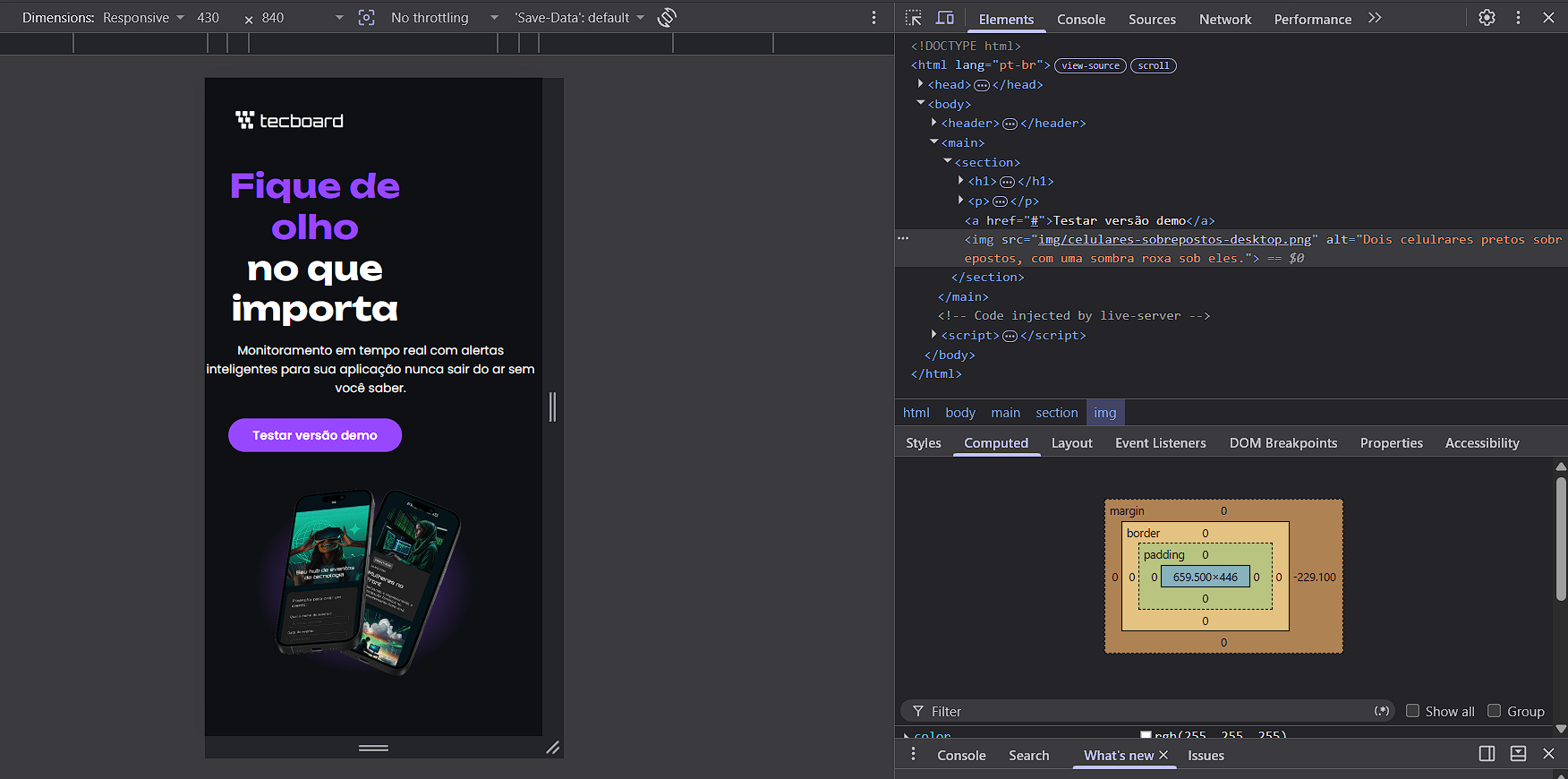Click the capture screenshot icon in device toolbar
This screenshot has width=1568, height=779.
click(x=367, y=18)
